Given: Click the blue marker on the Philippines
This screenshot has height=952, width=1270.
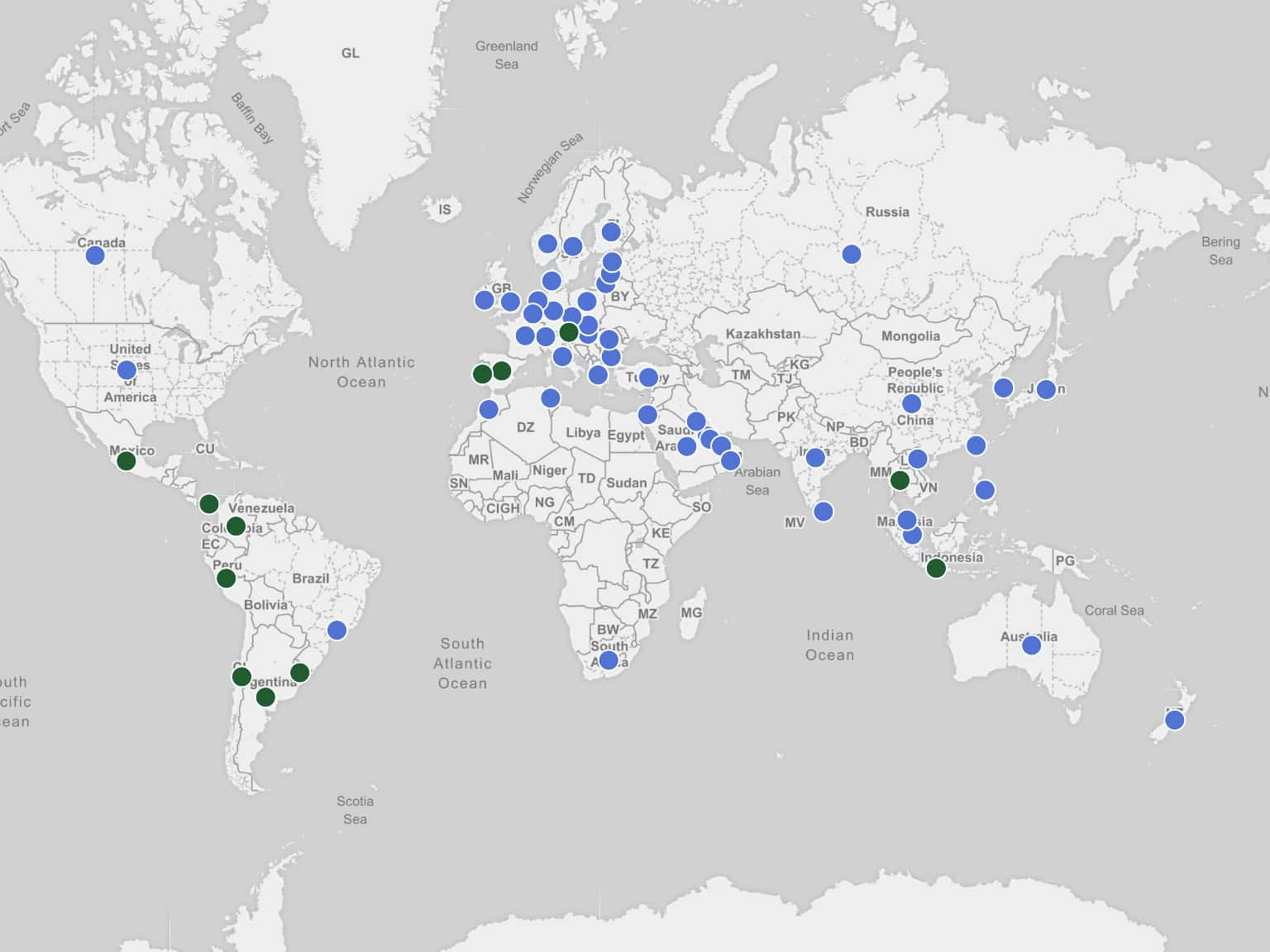Looking at the screenshot, I should point(984,490).
